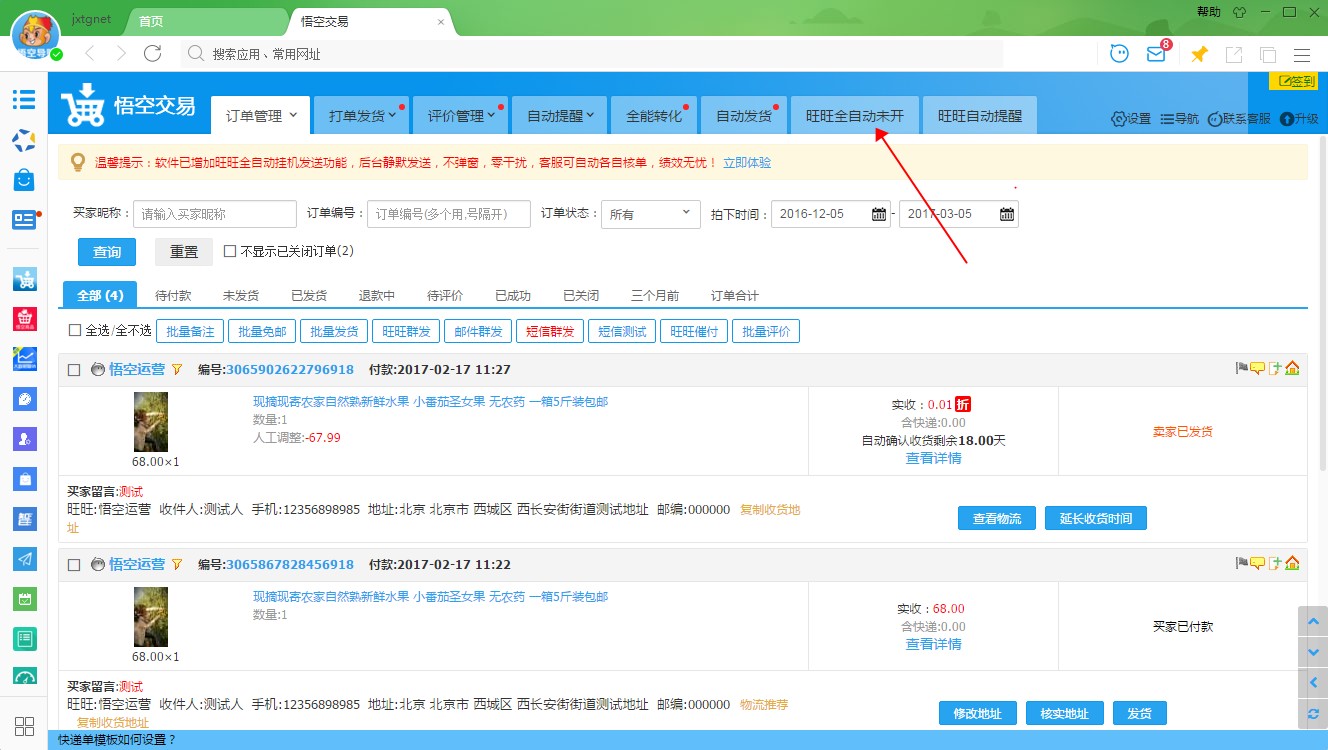Open the list menu icon atop the left sidebar

(24, 100)
